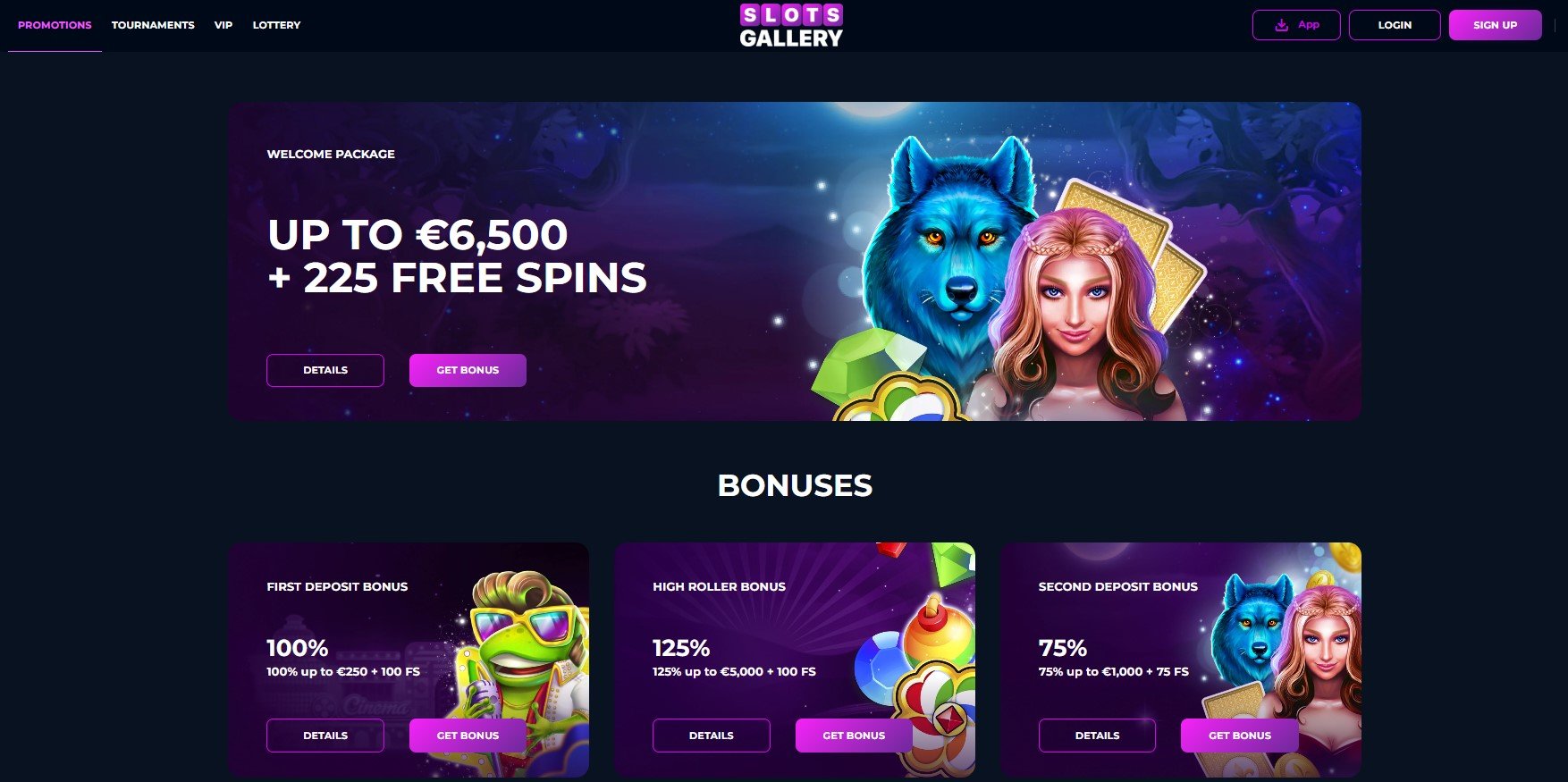Click the Slots Gallery logo
This screenshot has width=1568, height=782.
click(x=791, y=26)
